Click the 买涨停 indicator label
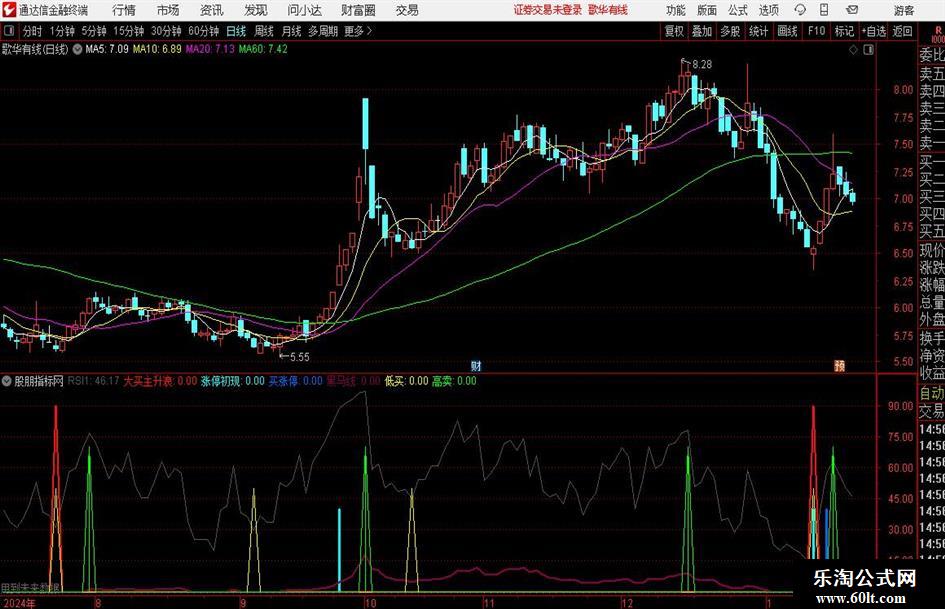The height and width of the screenshot is (609, 945). pyautogui.click(x=295, y=381)
